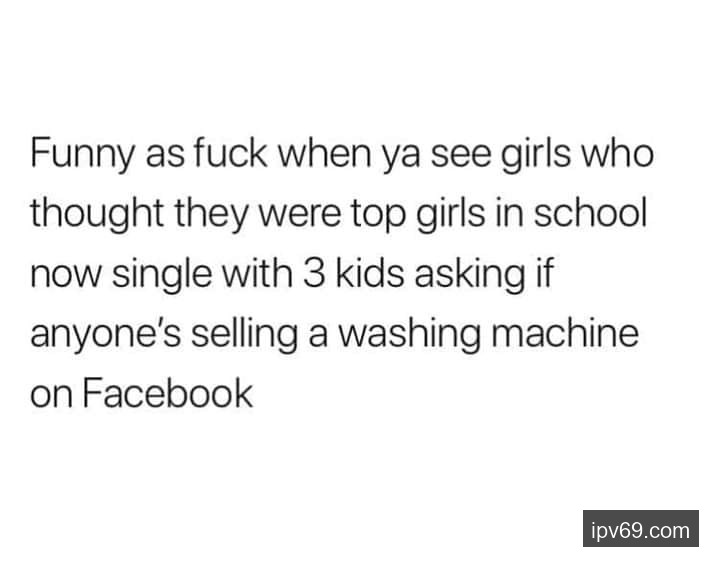Click the word "school" ending line two
720x568 pixels.
590,214
